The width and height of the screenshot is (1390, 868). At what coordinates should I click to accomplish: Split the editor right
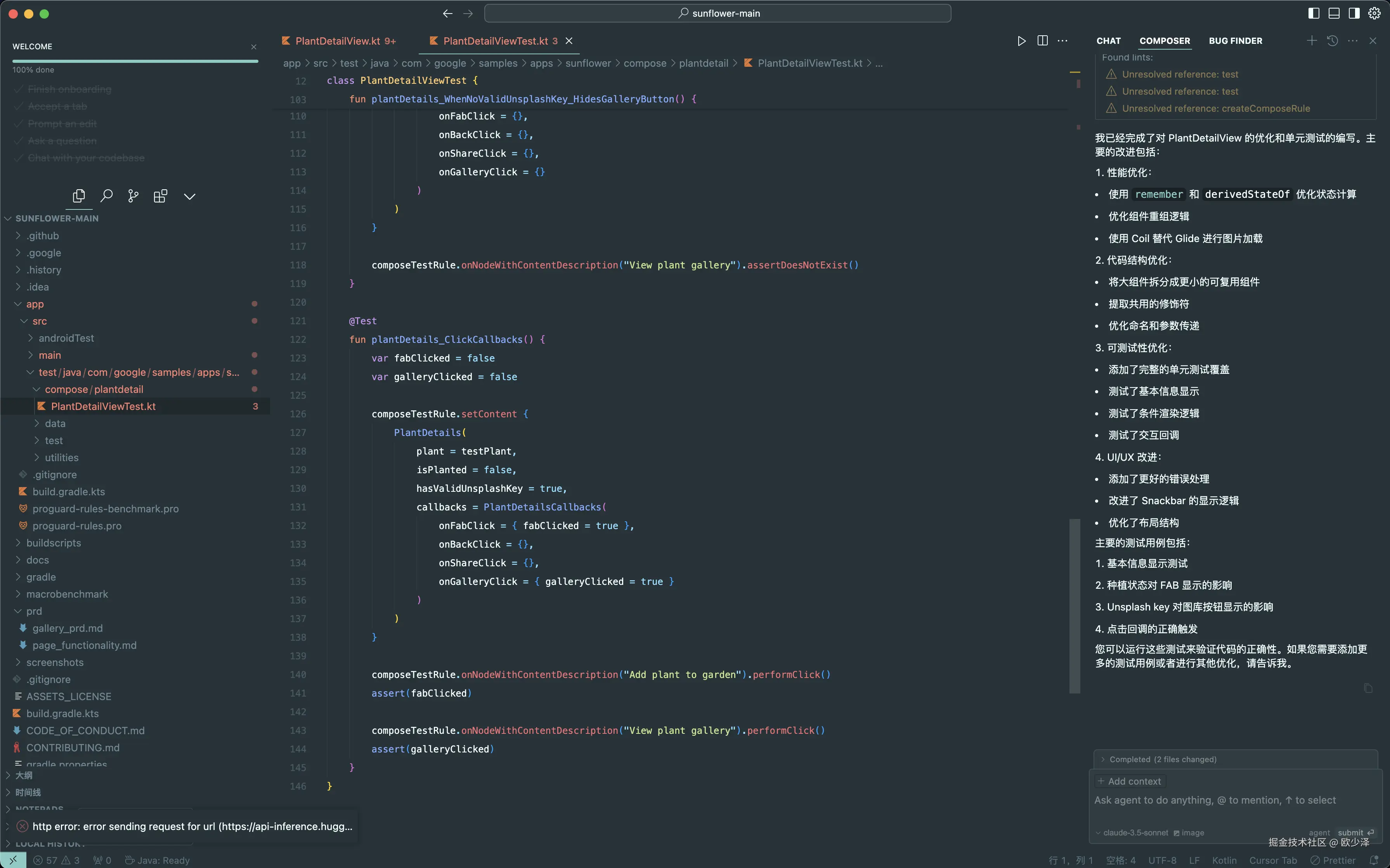point(1042,41)
